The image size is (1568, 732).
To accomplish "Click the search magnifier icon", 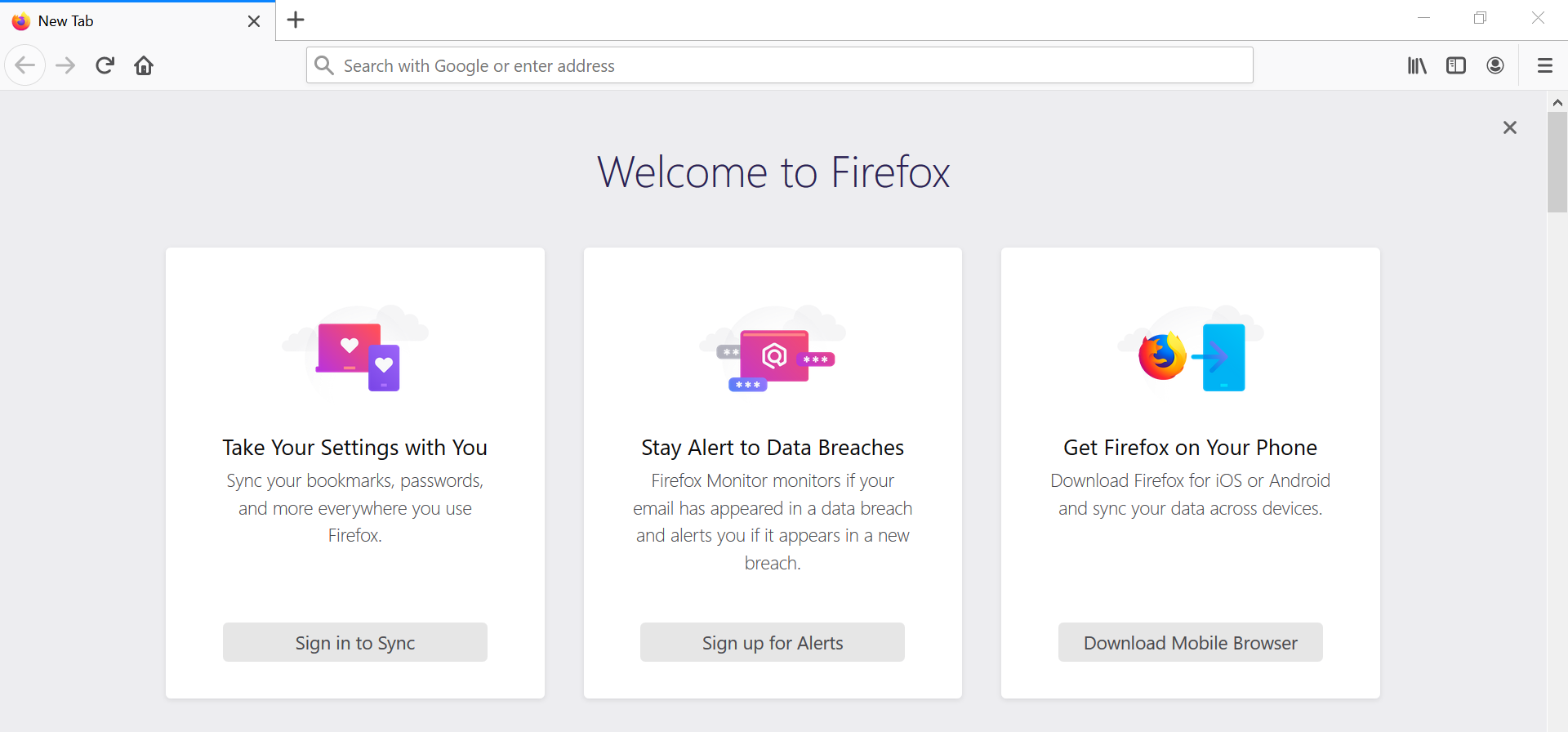I will [x=324, y=65].
